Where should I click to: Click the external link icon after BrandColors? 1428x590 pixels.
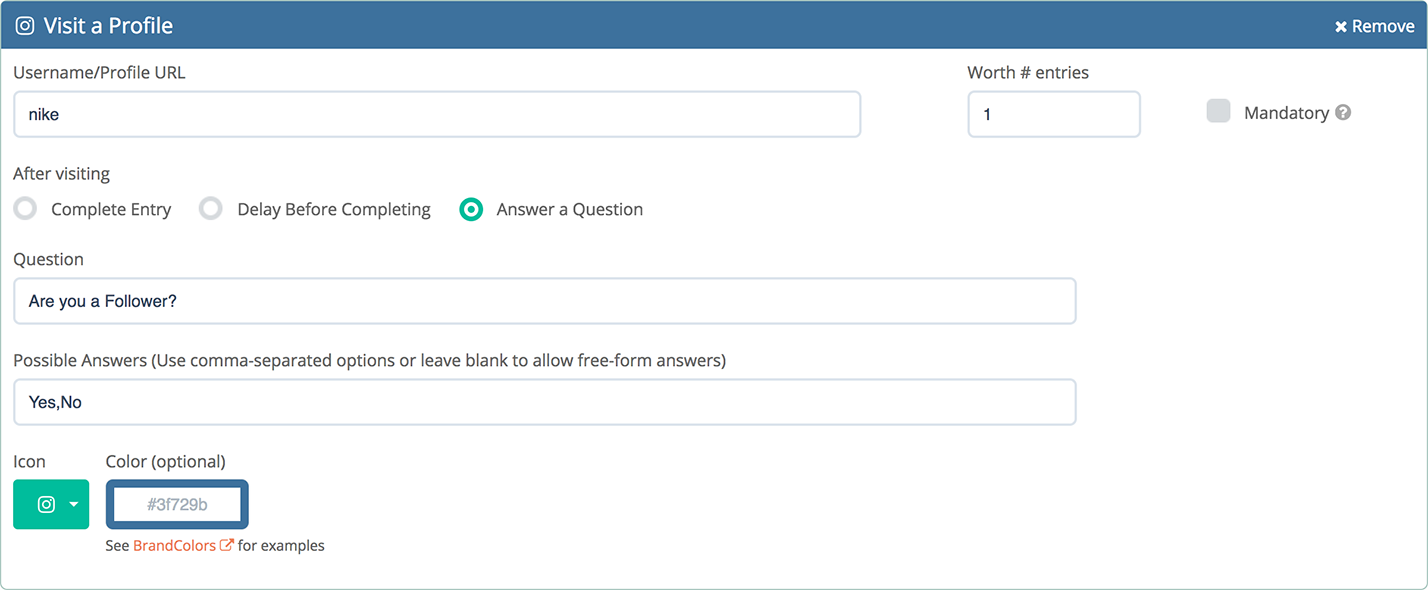227,546
